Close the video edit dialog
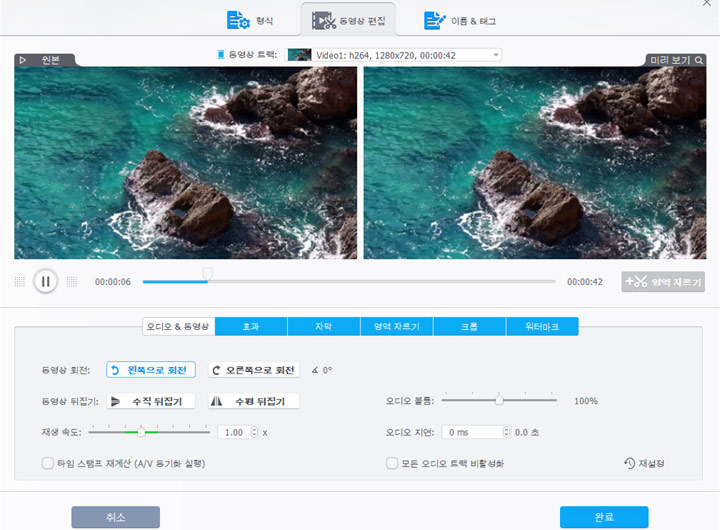 coord(706,3)
